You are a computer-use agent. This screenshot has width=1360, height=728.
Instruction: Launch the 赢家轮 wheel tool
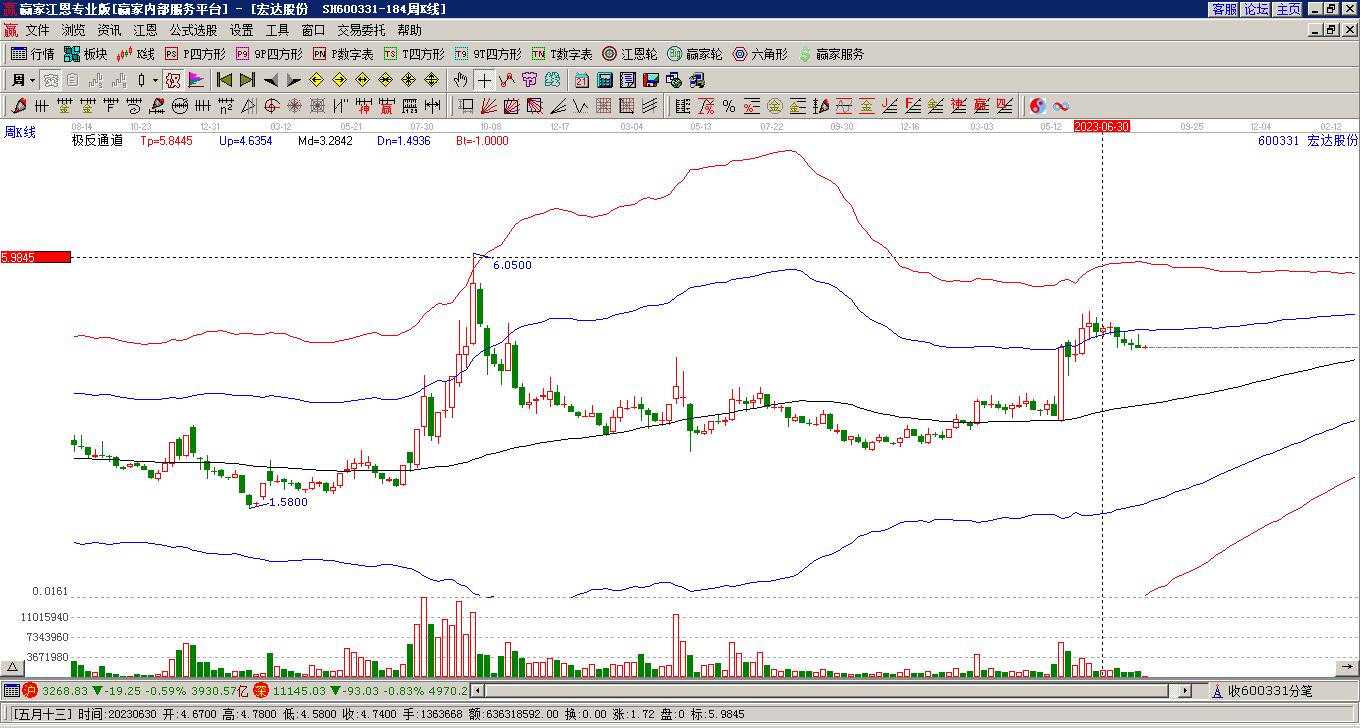coord(695,54)
